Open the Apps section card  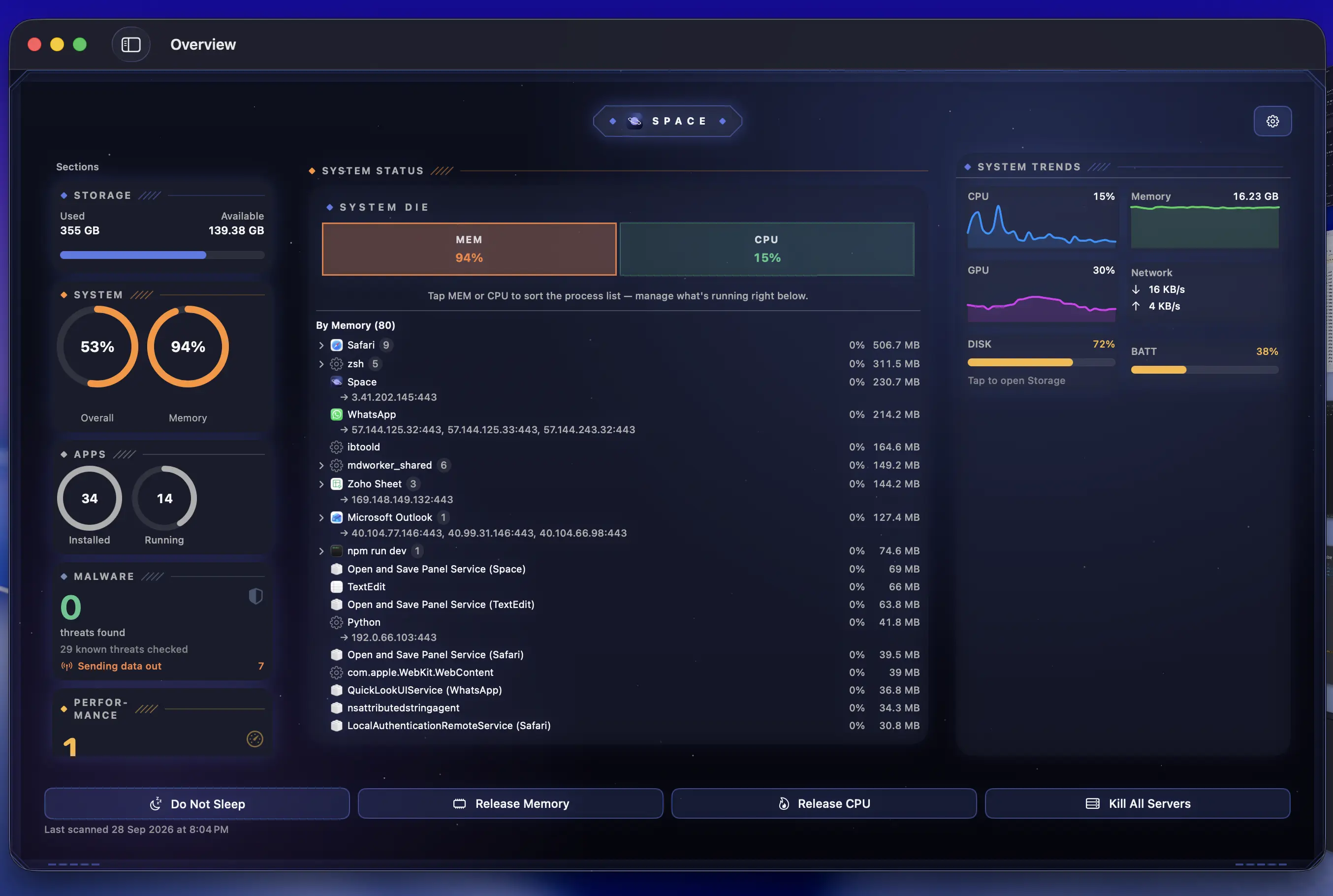pyautogui.click(x=162, y=497)
